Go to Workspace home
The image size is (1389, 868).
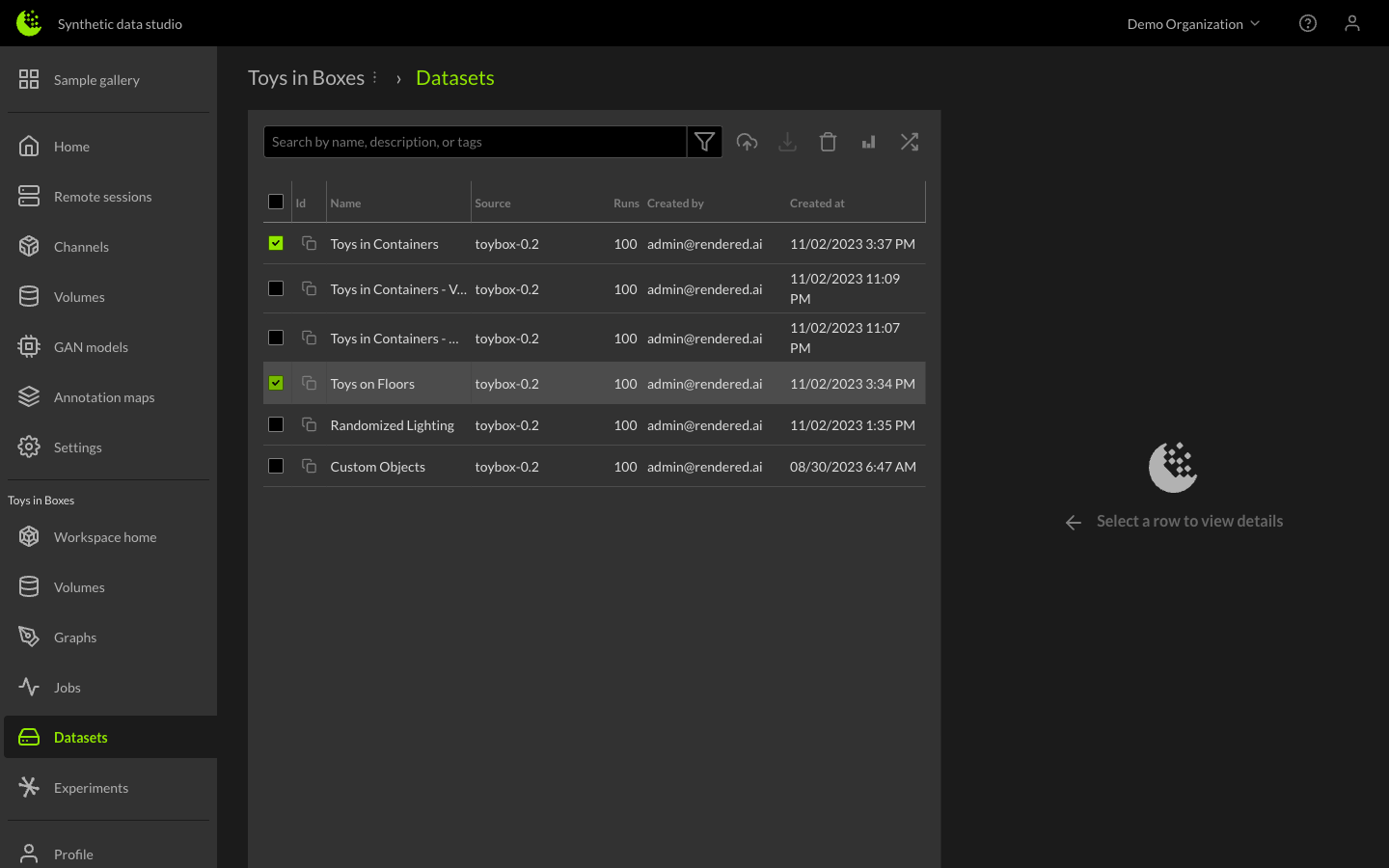tap(105, 537)
